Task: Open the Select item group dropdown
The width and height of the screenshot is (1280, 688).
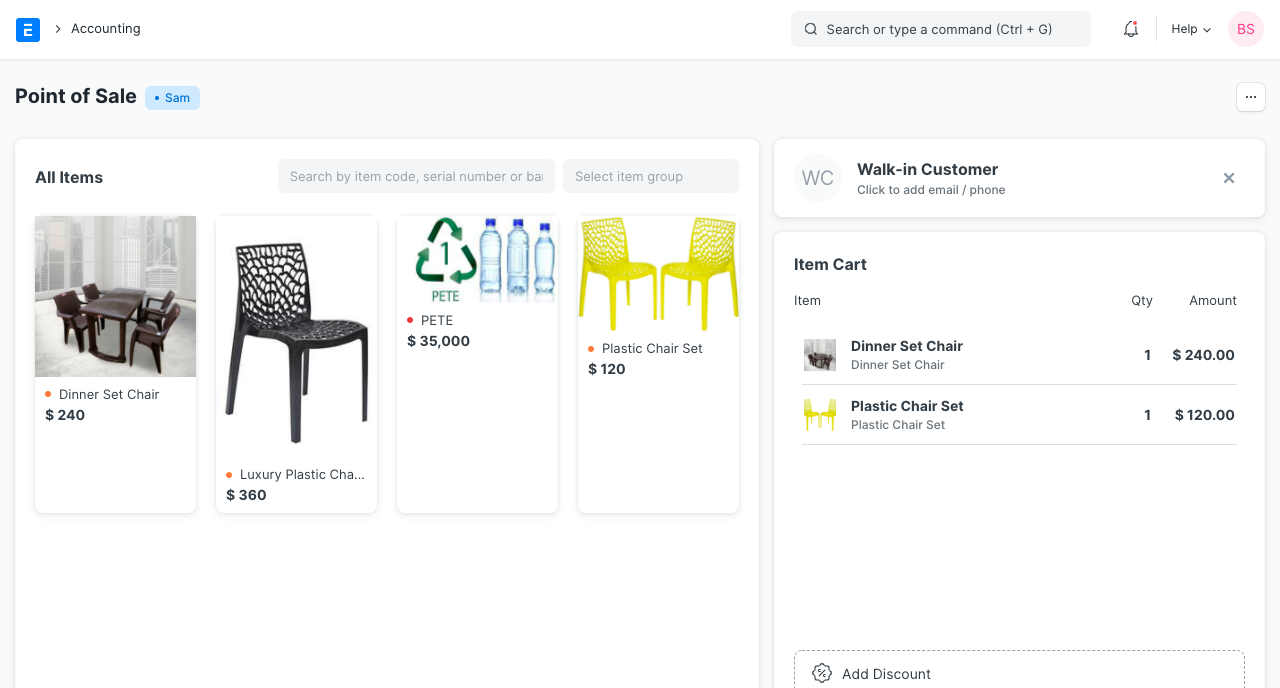Action: click(x=650, y=176)
